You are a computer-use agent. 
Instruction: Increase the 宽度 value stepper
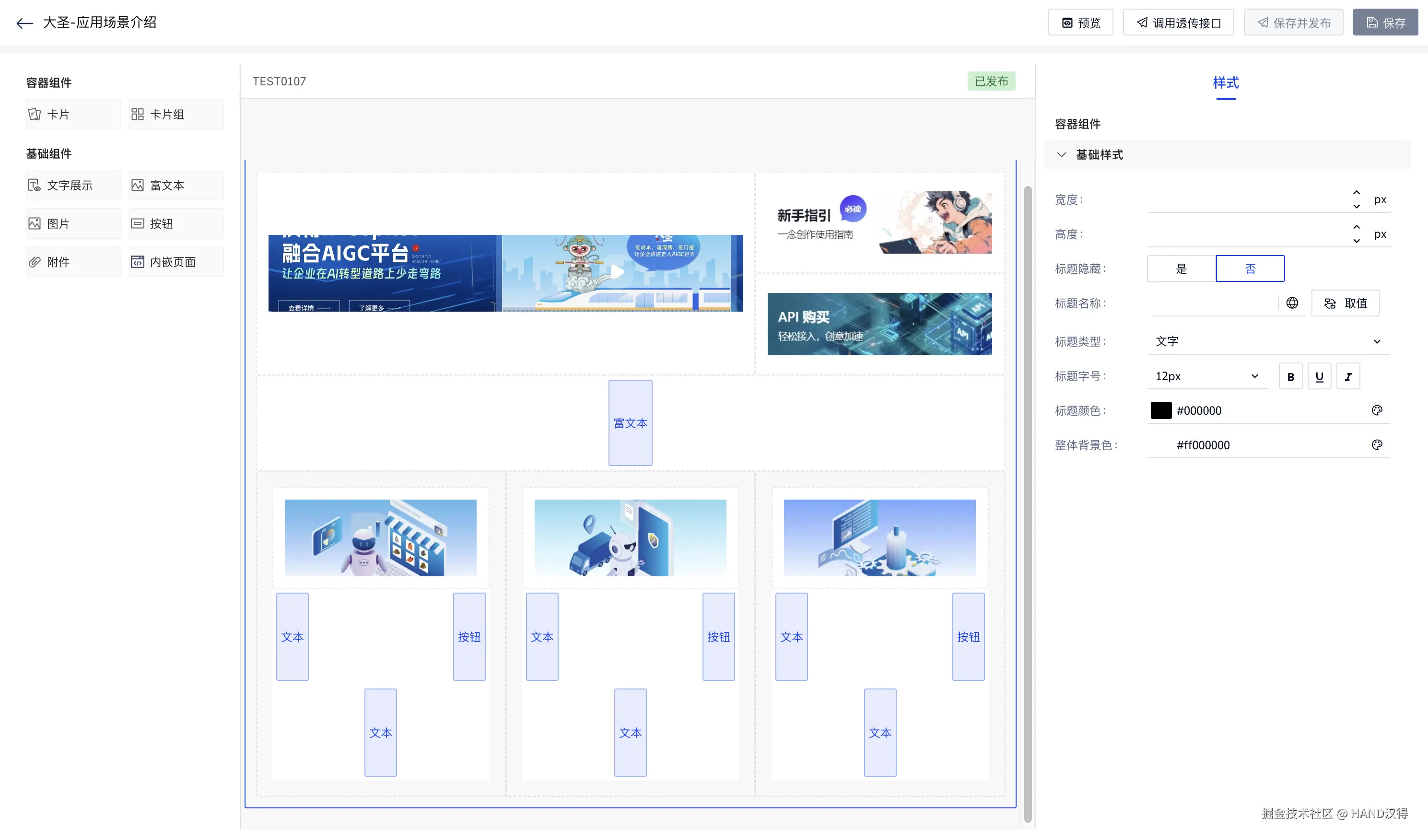[1357, 193]
